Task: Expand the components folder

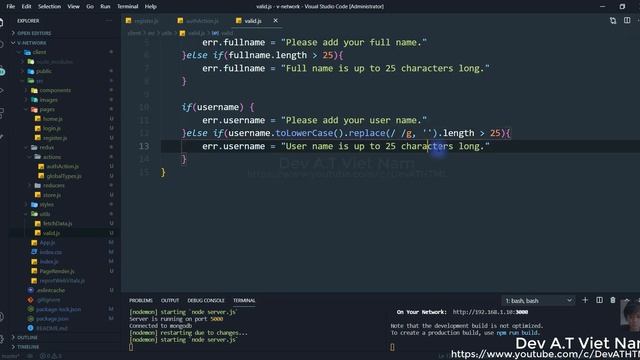Action: (x=55, y=90)
